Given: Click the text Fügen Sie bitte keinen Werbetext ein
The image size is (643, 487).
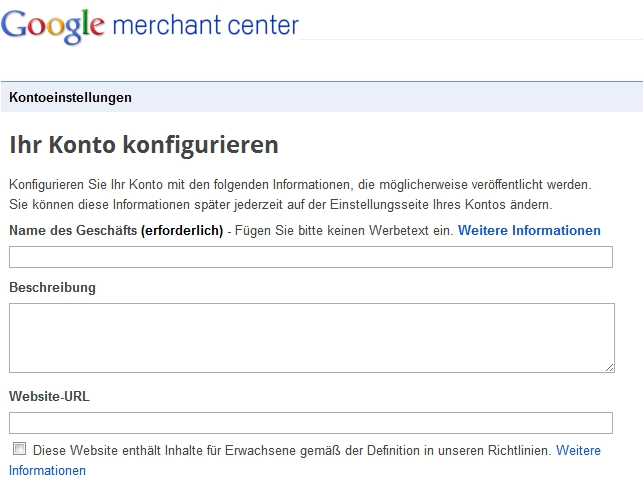Looking at the screenshot, I should [x=344, y=230].
